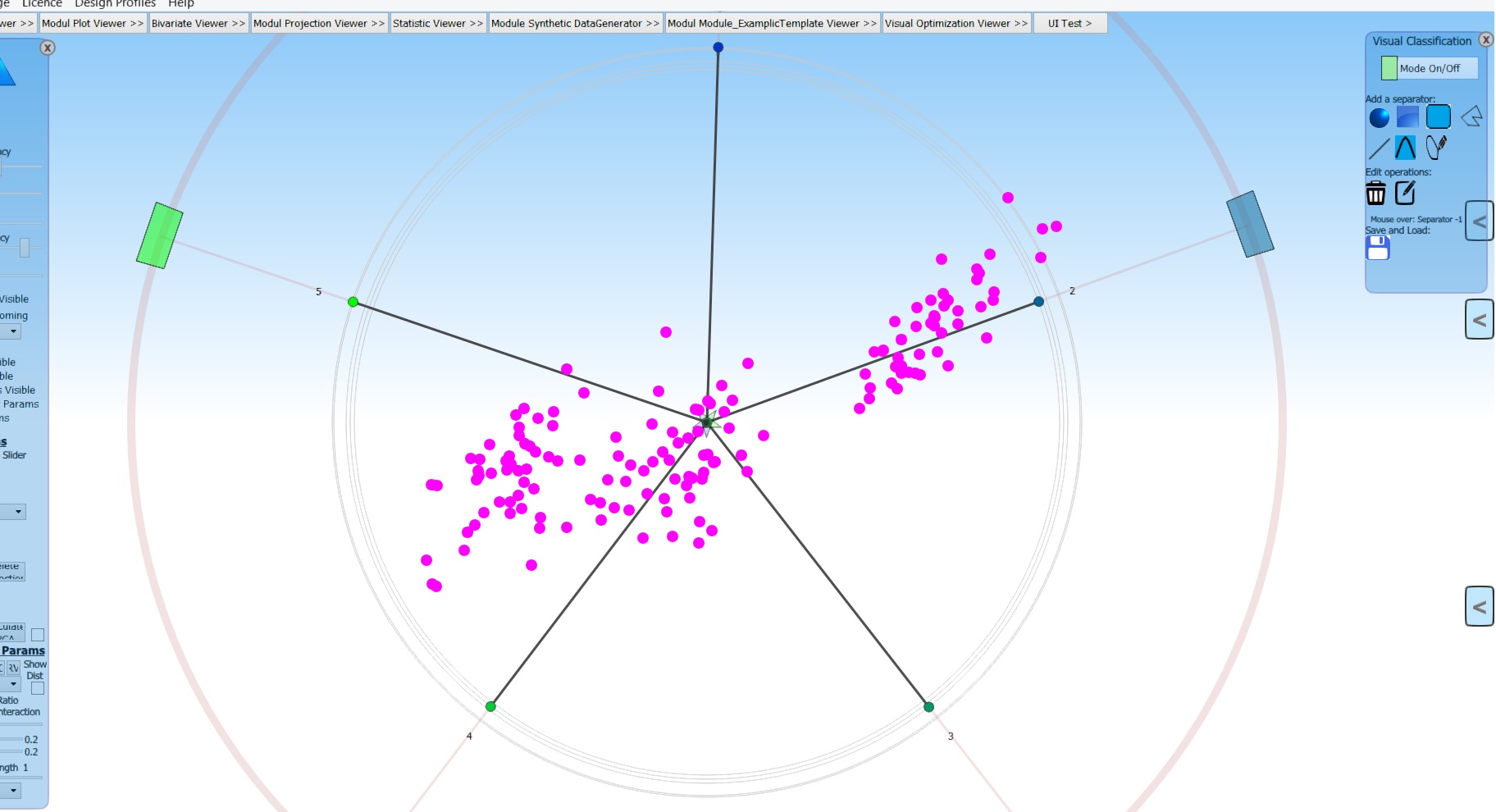Choose the gaussian curve separator

[1405, 147]
